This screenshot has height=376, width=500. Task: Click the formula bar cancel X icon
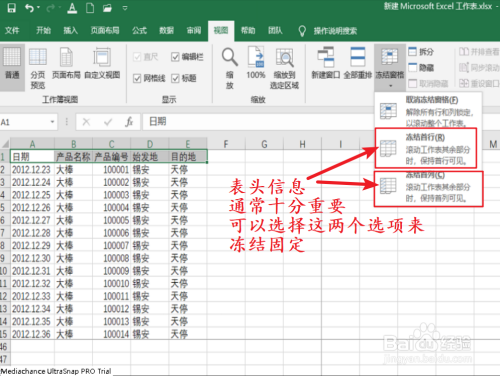(x=86, y=122)
